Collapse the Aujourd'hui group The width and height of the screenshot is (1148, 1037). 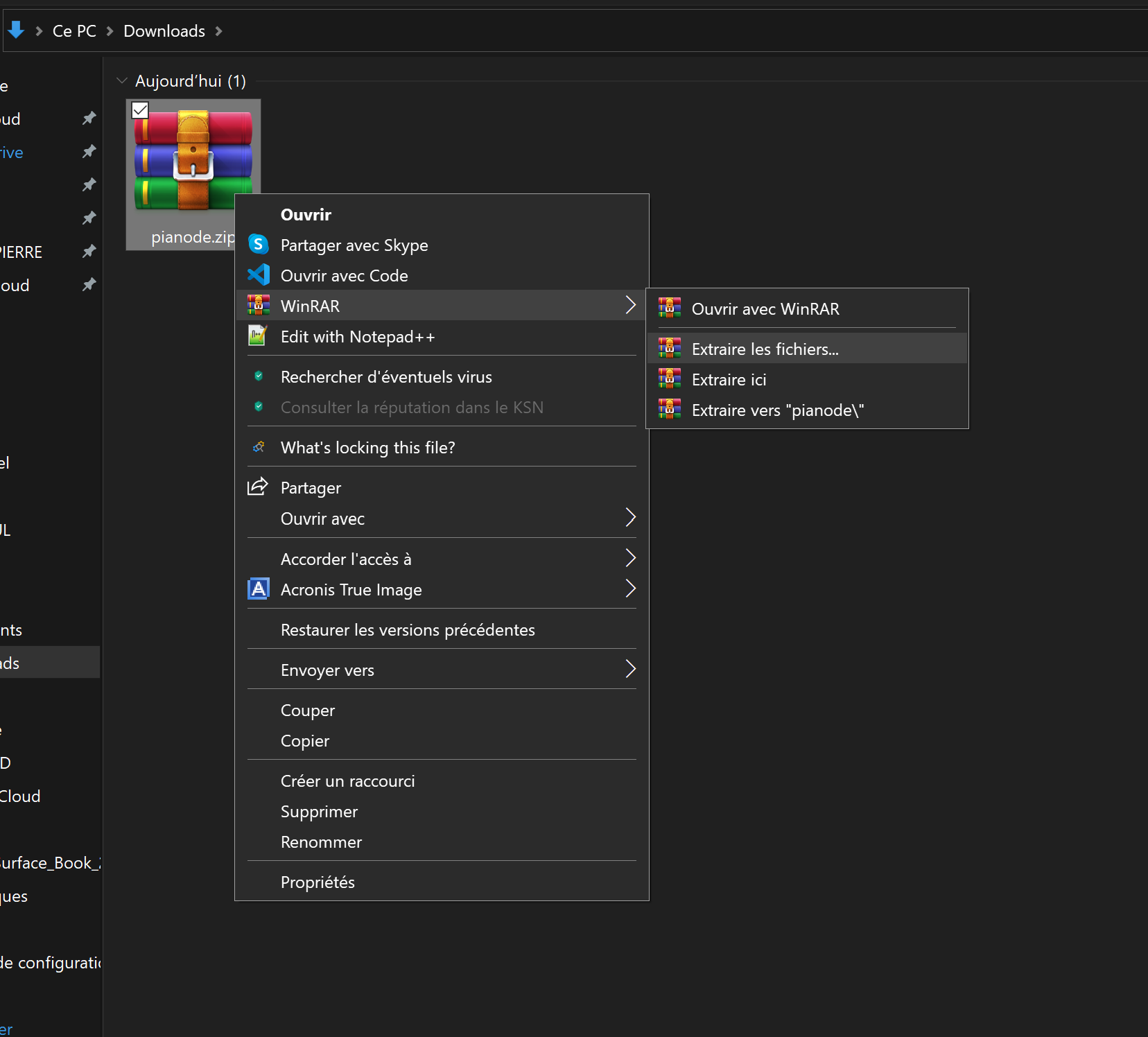tap(122, 81)
